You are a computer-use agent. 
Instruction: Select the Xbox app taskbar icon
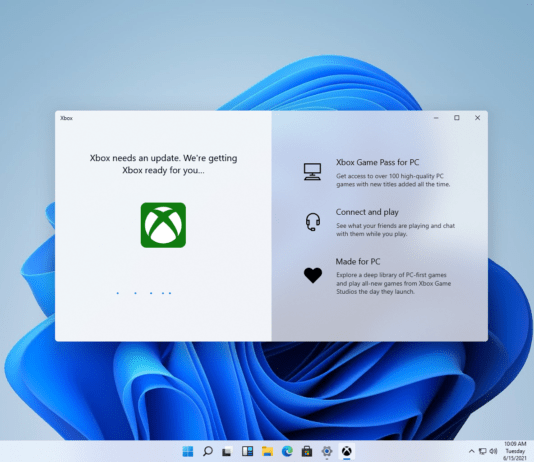coord(347,451)
